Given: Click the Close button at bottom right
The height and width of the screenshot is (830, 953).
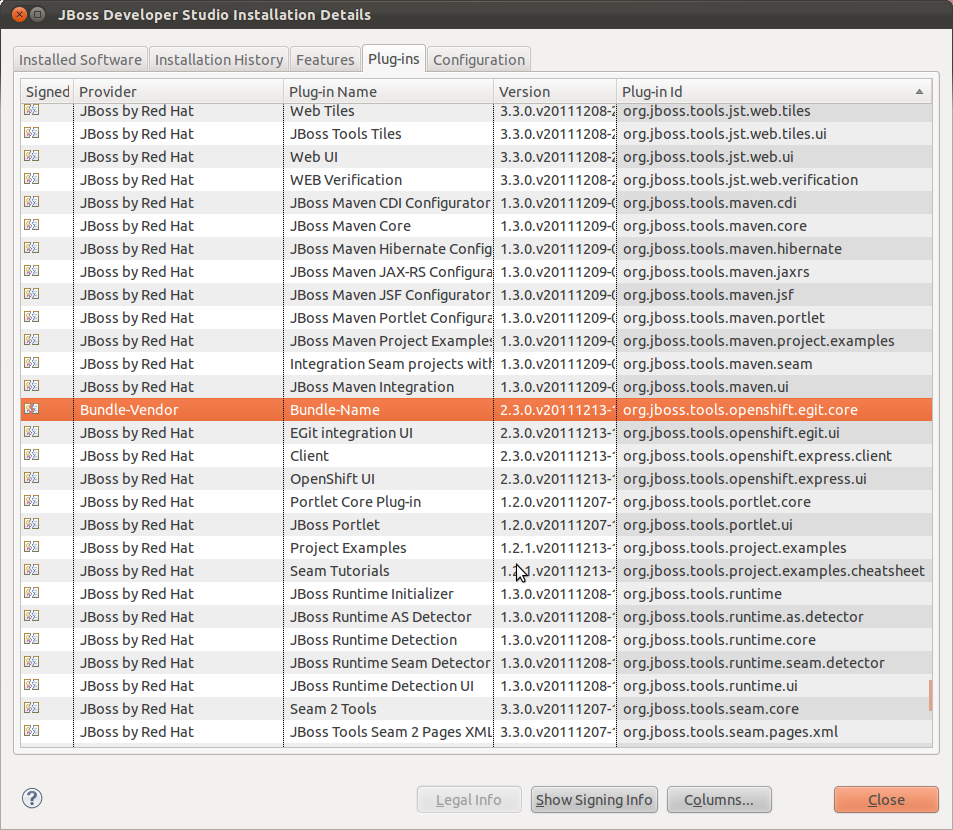Looking at the screenshot, I should (x=886, y=800).
